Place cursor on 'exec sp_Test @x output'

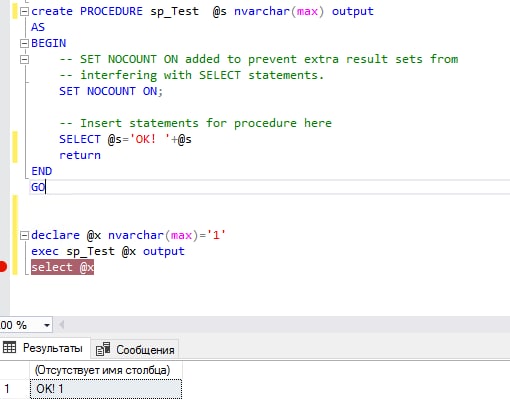(108, 251)
